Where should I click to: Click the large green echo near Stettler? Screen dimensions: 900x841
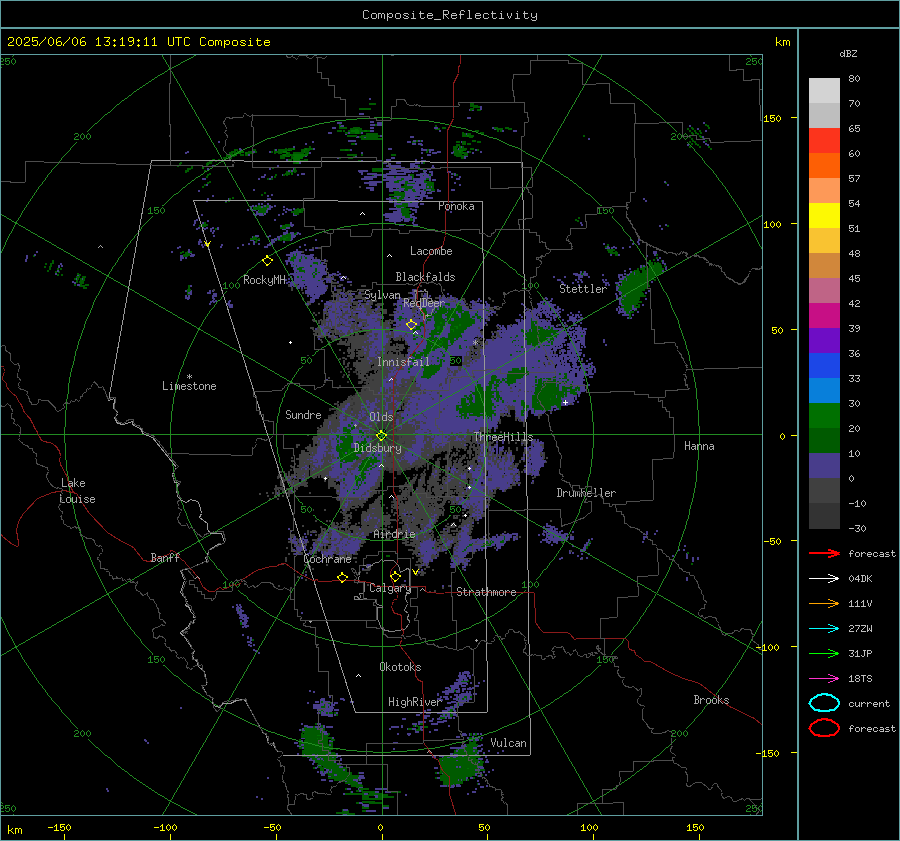637,287
